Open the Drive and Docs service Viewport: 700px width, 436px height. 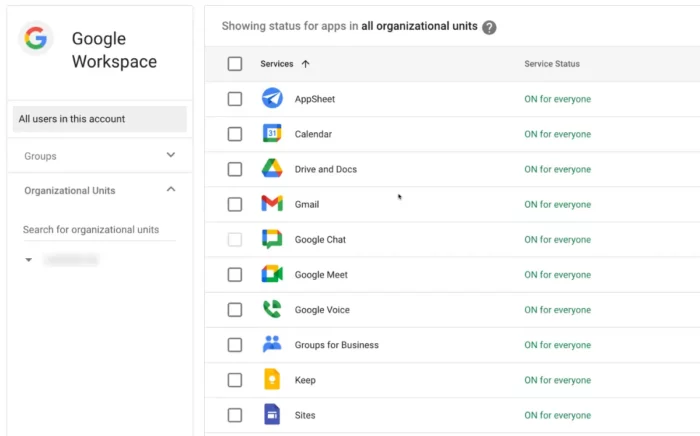(x=325, y=169)
